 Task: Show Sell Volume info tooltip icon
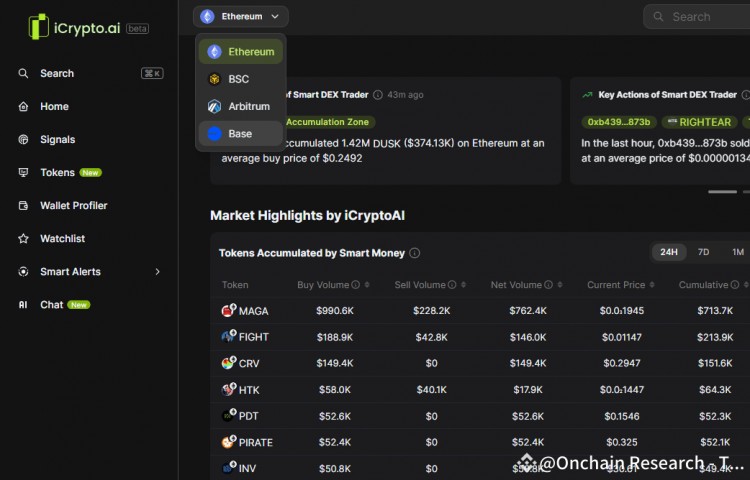452,285
